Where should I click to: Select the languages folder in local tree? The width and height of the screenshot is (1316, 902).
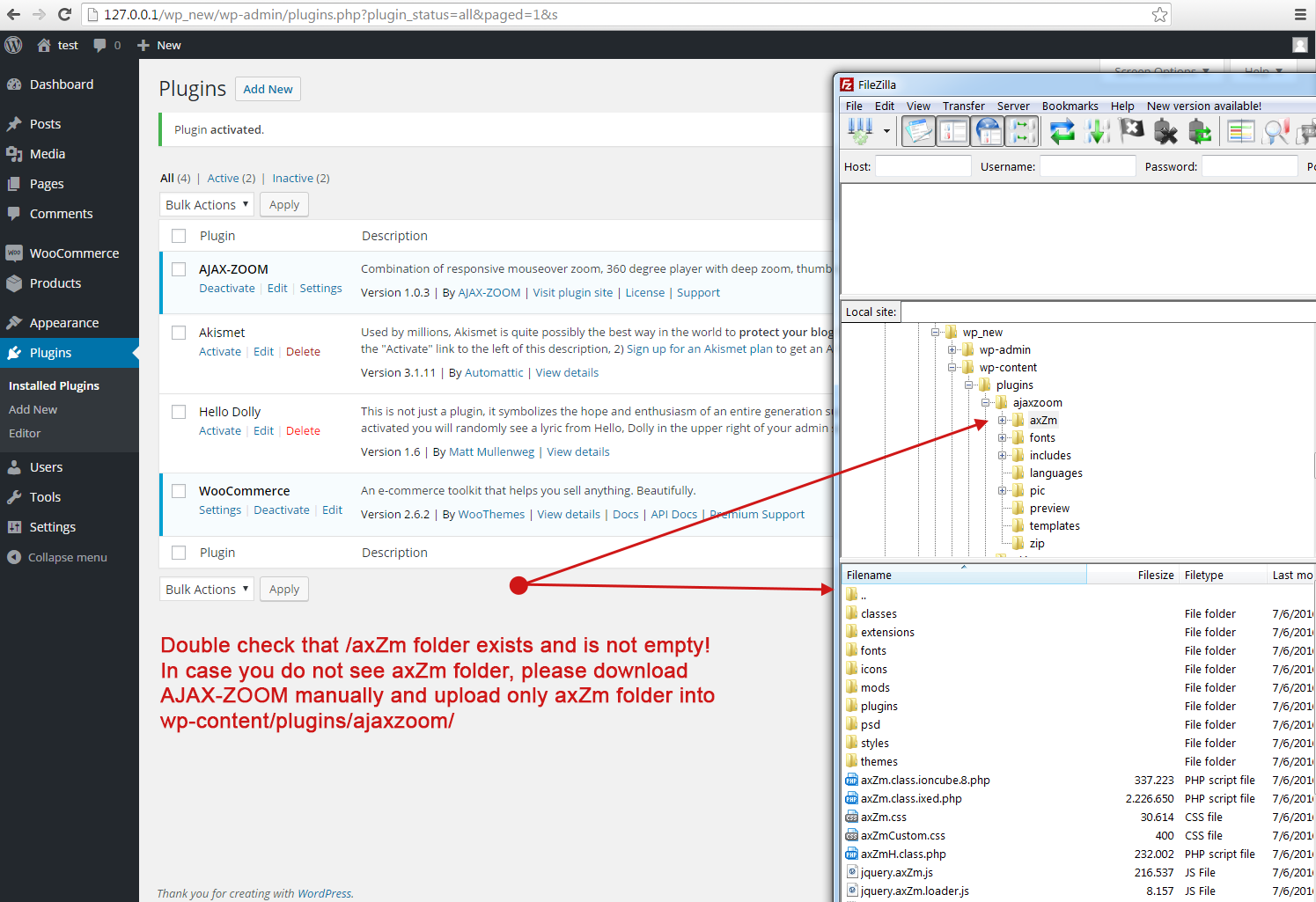click(1055, 473)
